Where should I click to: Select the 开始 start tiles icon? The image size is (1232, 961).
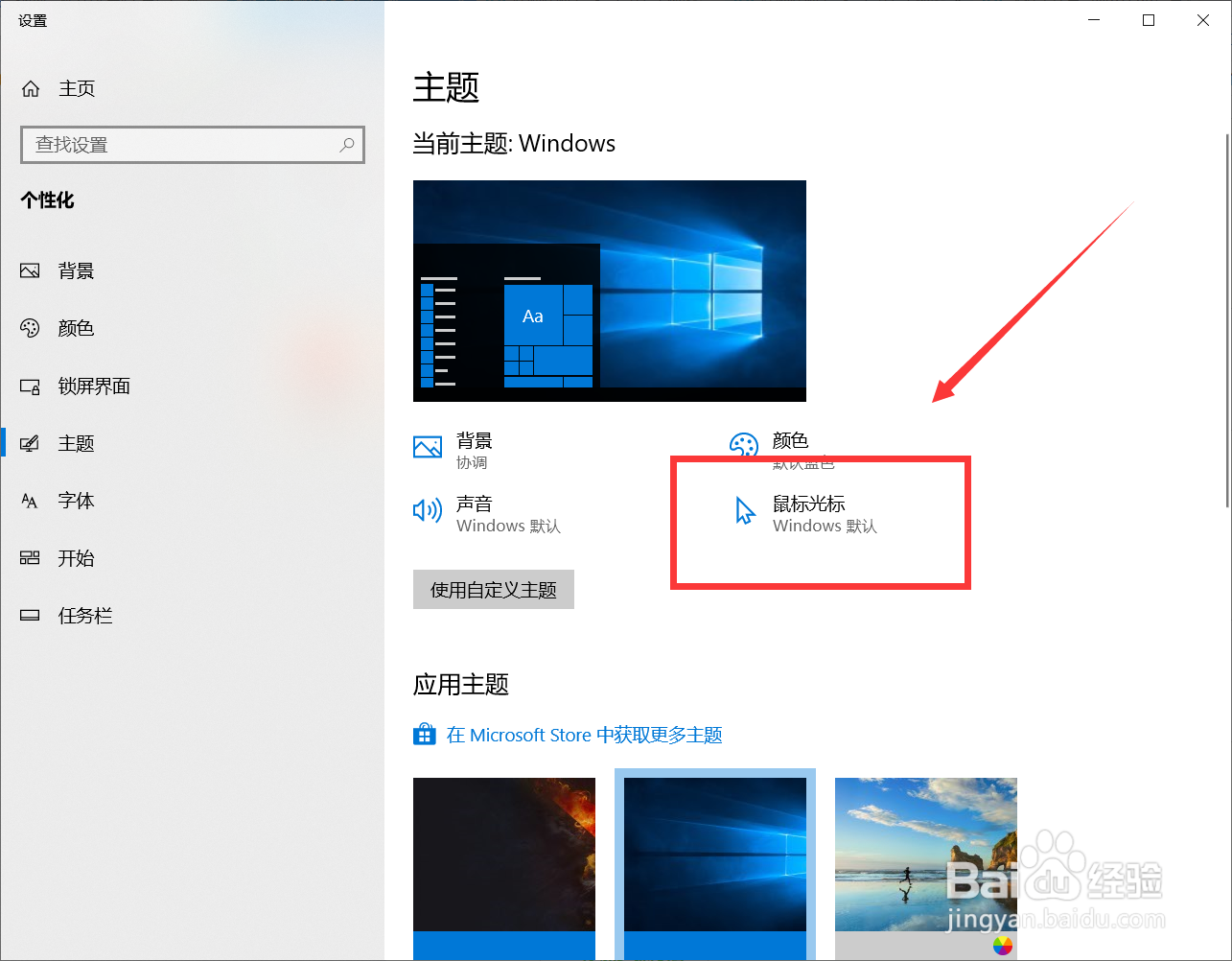30,558
